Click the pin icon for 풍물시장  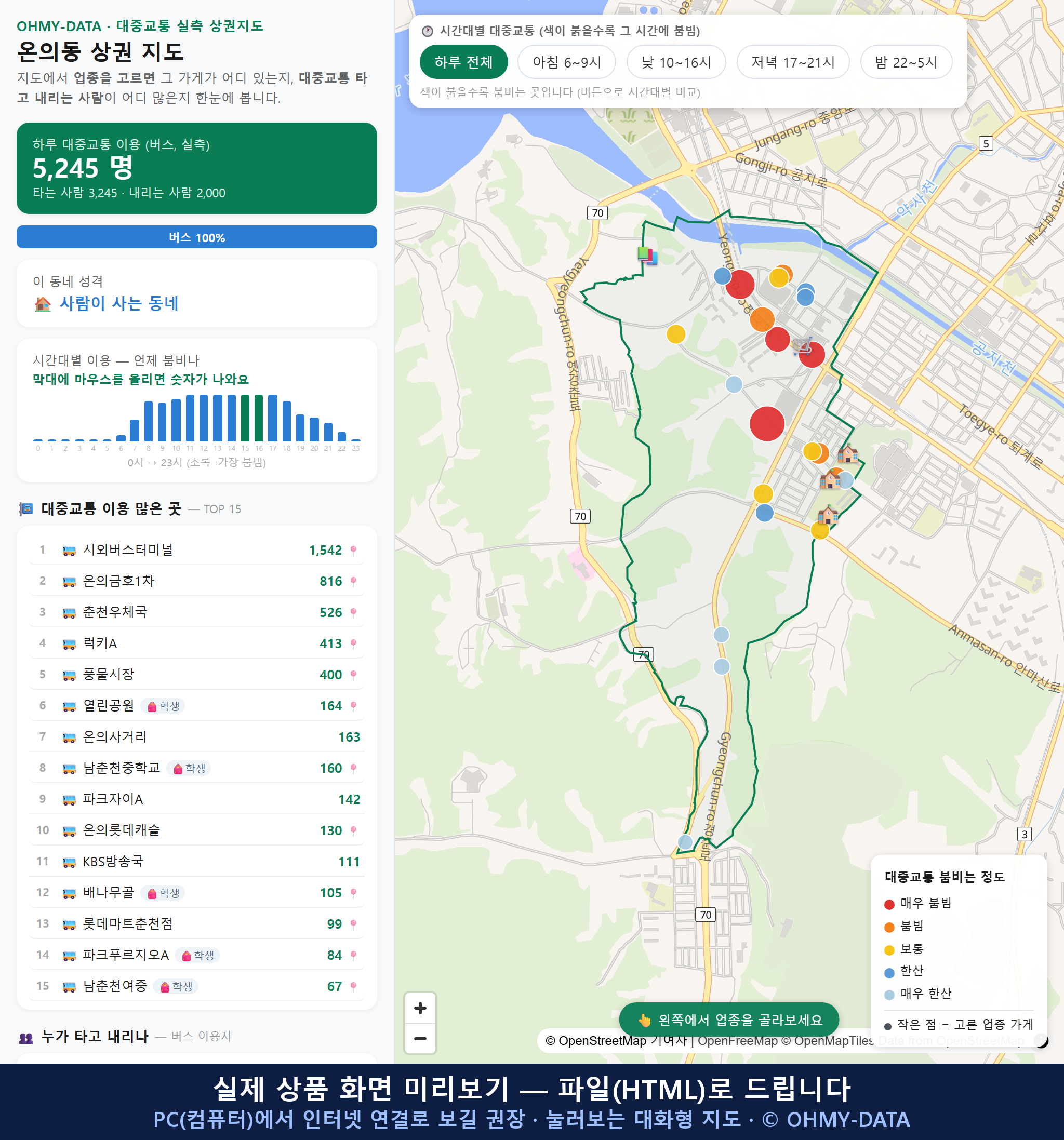[353, 675]
